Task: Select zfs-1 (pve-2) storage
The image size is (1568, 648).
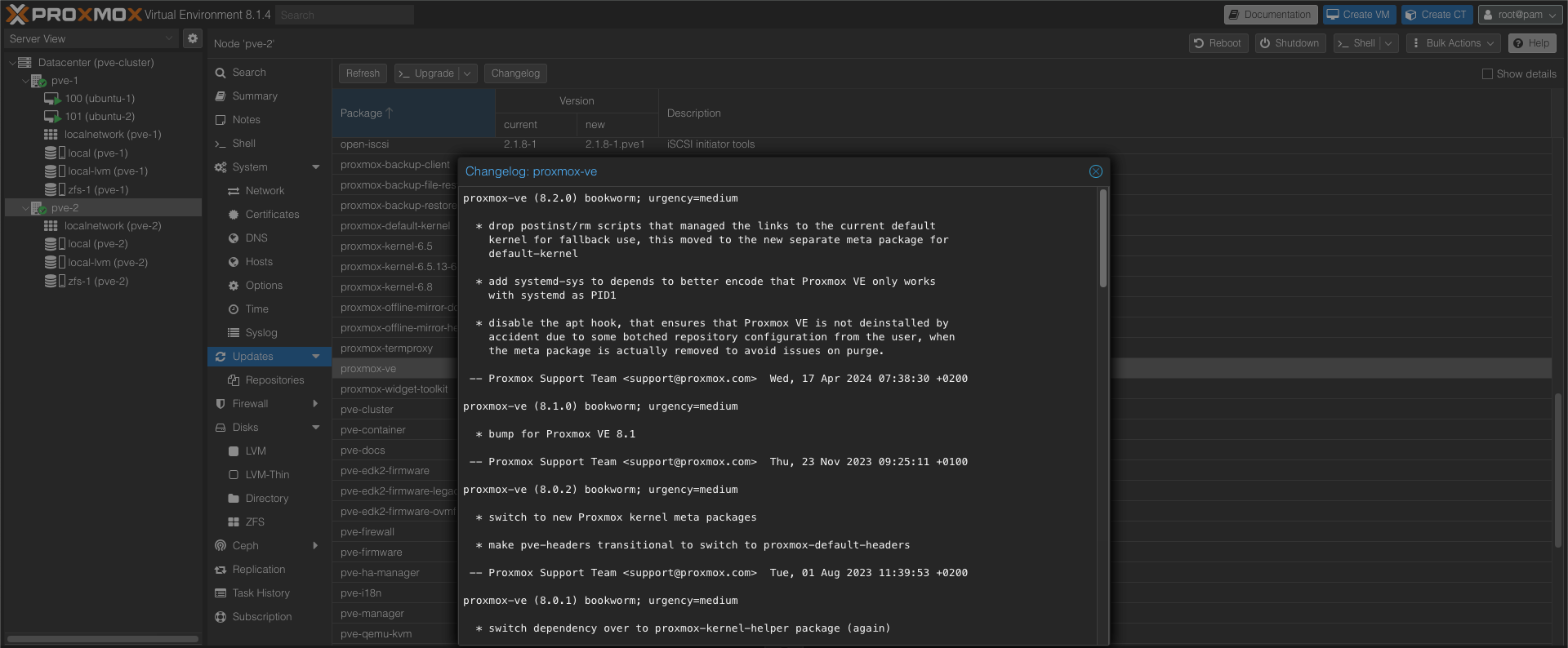Action: (x=97, y=281)
